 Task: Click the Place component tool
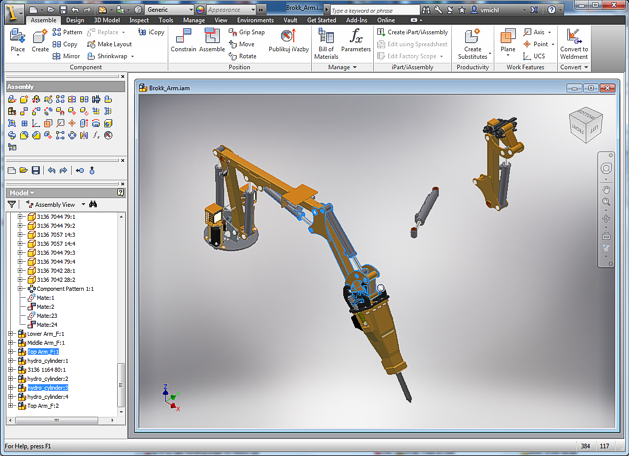pyautogui.click(x=18, y=41)
